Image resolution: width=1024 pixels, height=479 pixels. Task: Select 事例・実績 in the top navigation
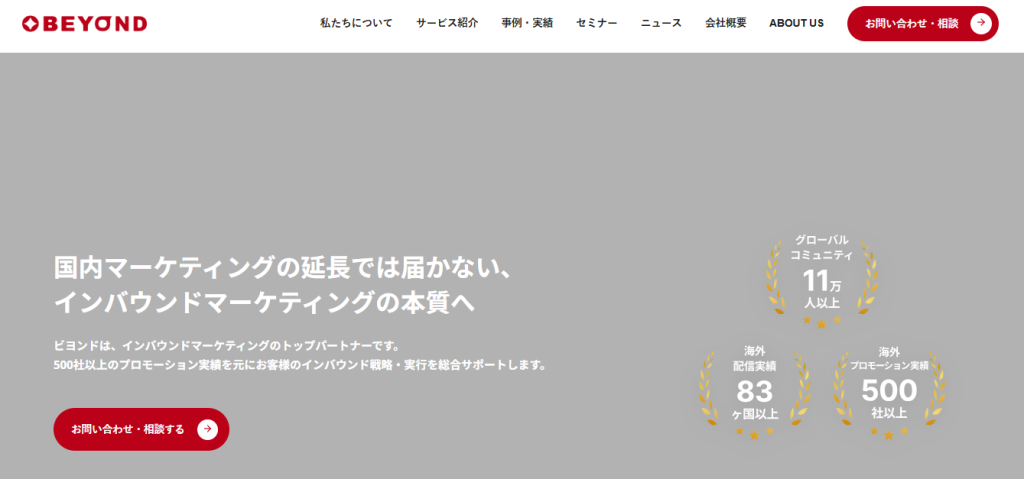(x=527, y=23)
